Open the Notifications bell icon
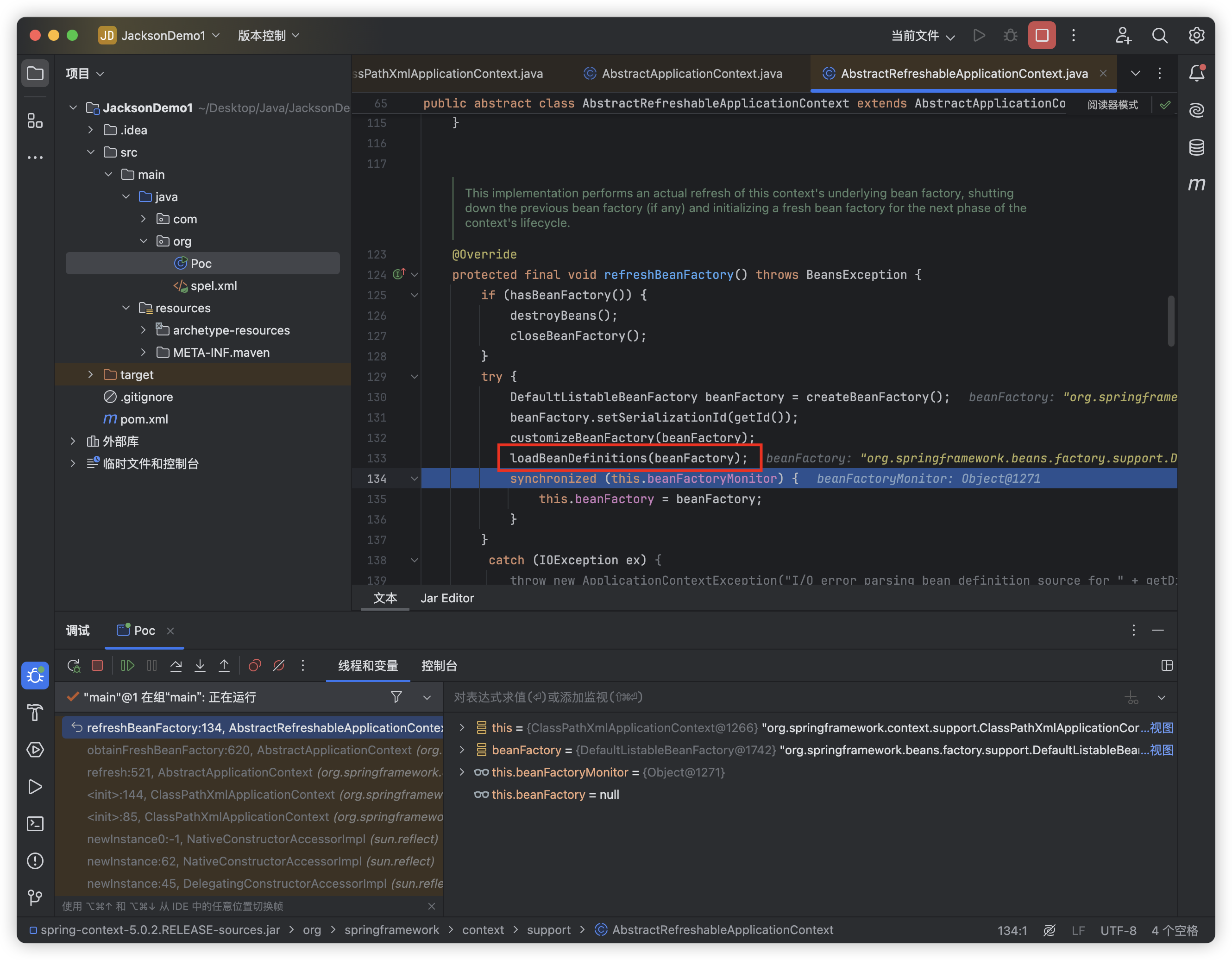 1196,73
